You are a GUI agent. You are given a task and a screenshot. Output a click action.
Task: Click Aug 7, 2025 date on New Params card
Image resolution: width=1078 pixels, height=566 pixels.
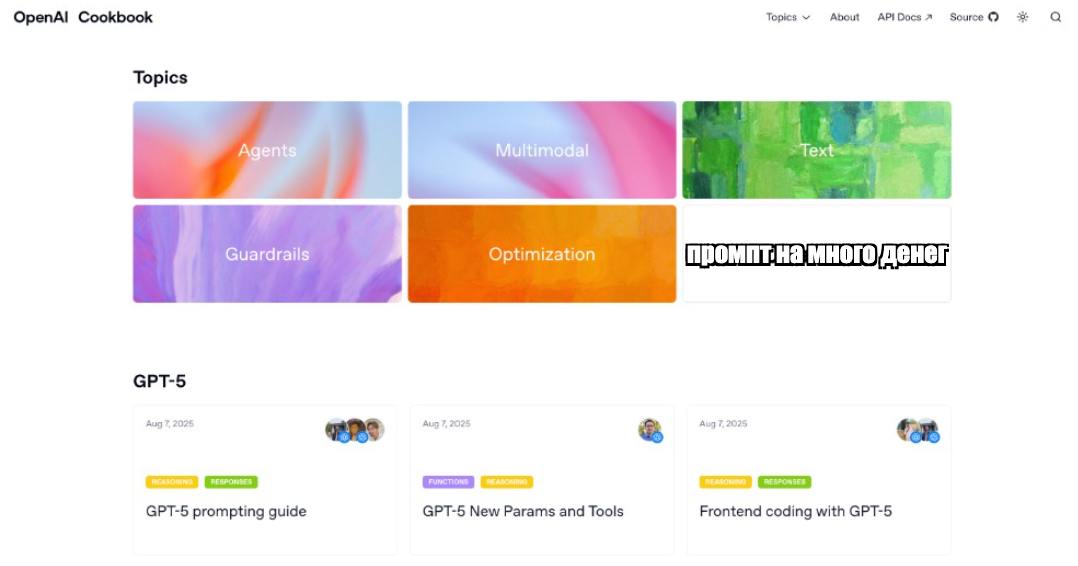(x=446, y=424)
